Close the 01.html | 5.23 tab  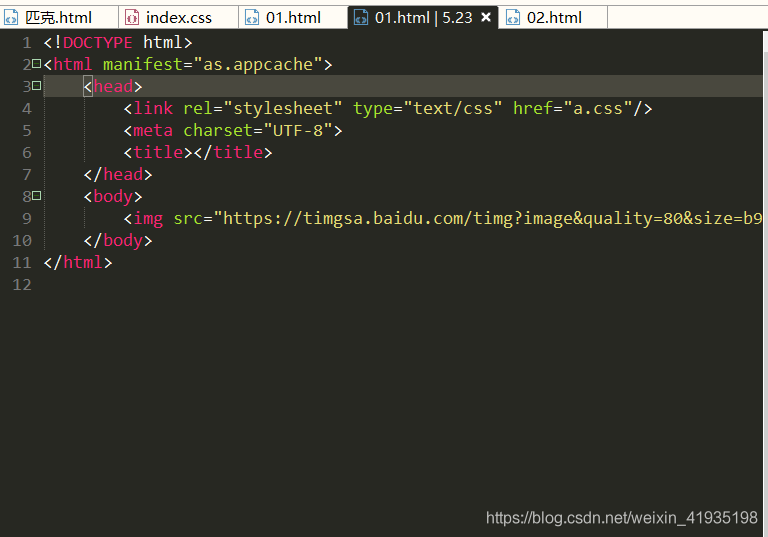[x=486, y=17]
